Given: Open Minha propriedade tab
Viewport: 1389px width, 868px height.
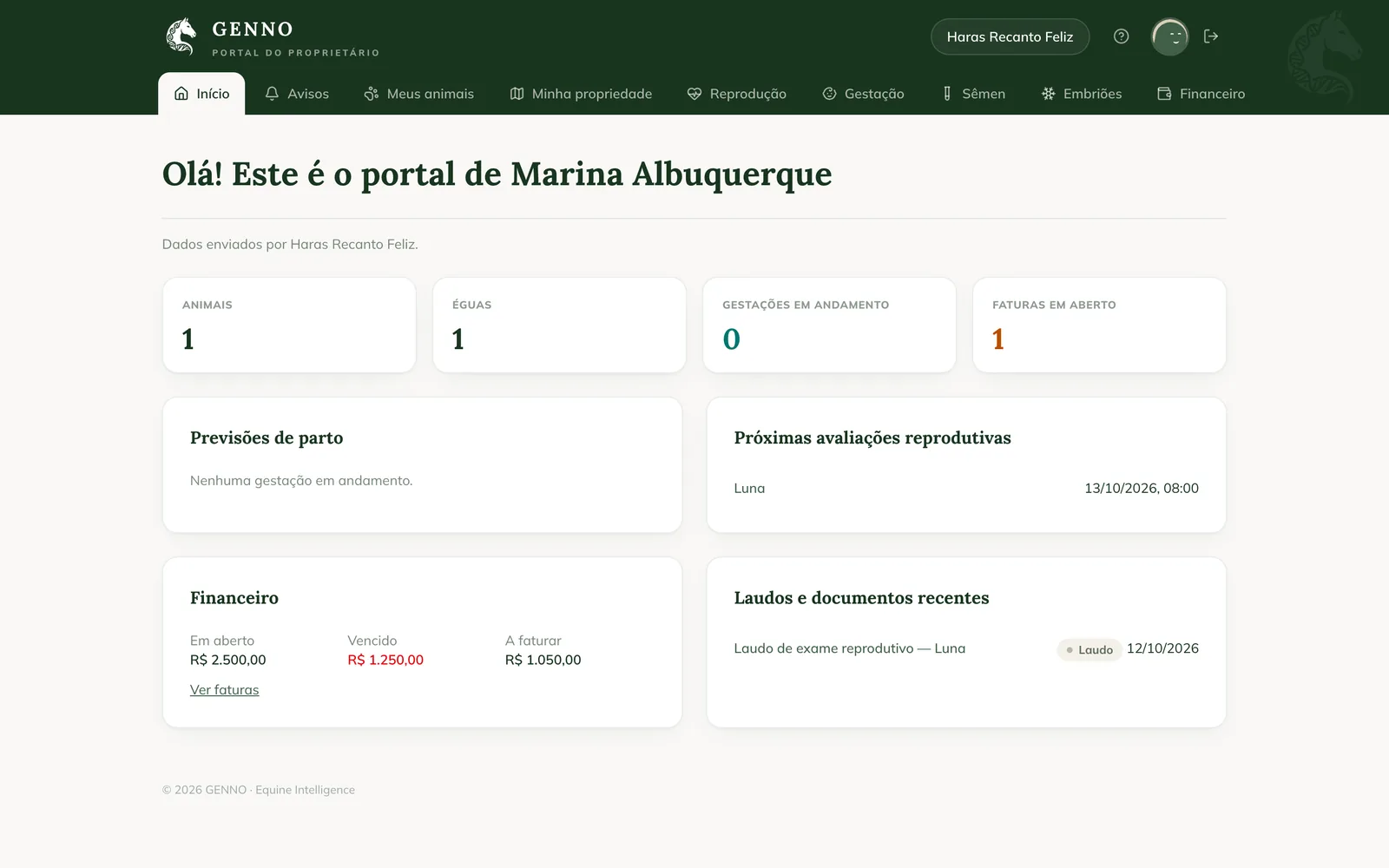Looking at the screenshot, I should 581,94.
